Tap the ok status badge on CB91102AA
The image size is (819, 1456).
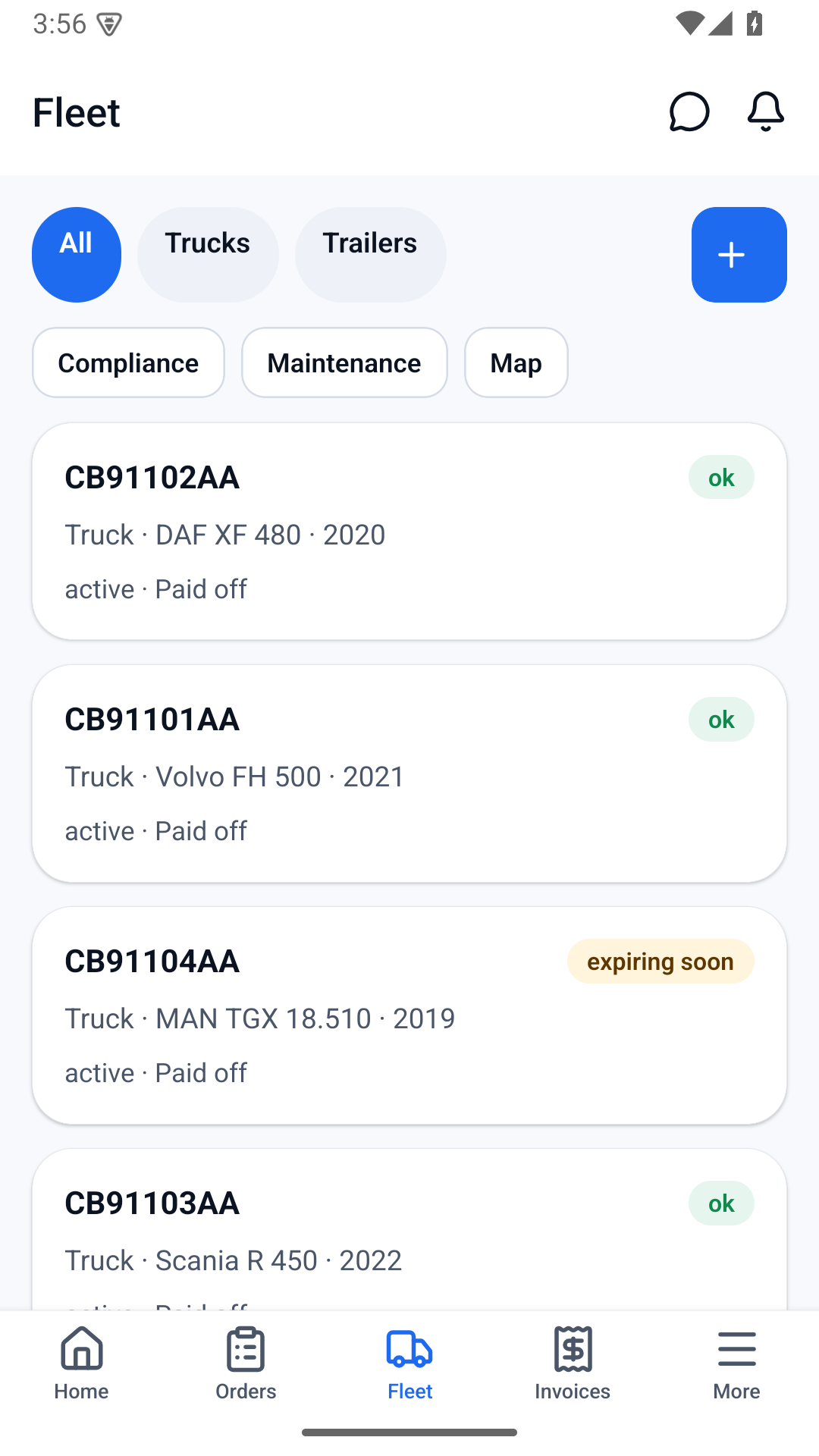pos(721,478)
